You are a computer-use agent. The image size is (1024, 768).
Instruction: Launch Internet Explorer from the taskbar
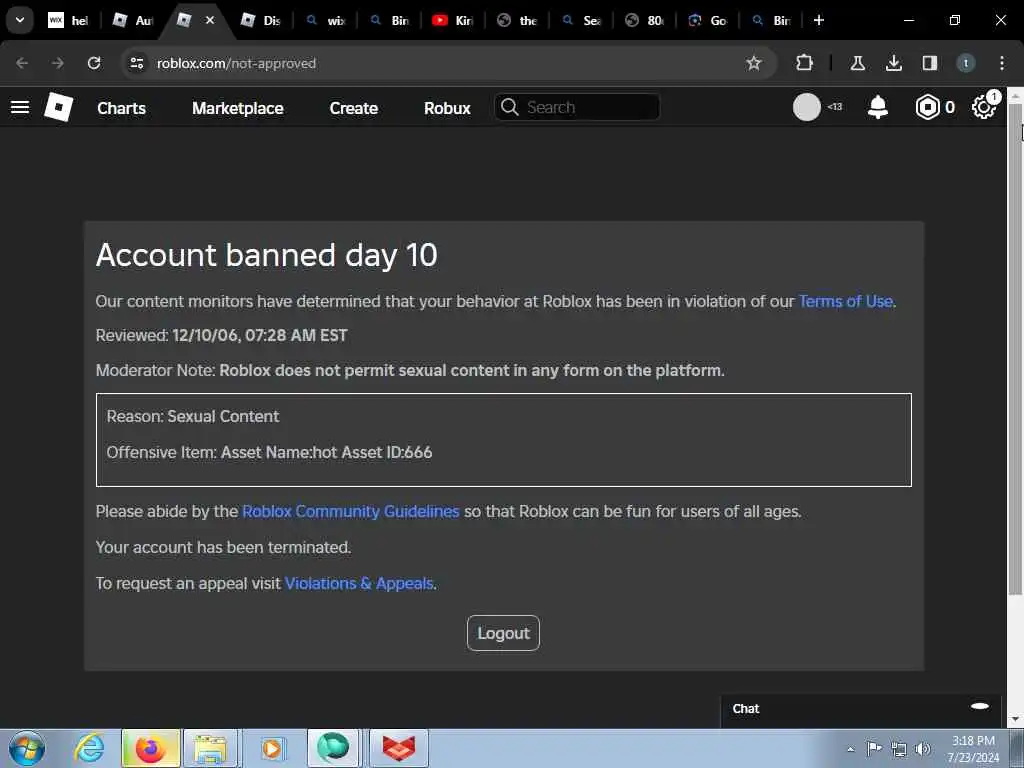pyautogui.click(x=89, y=748)
